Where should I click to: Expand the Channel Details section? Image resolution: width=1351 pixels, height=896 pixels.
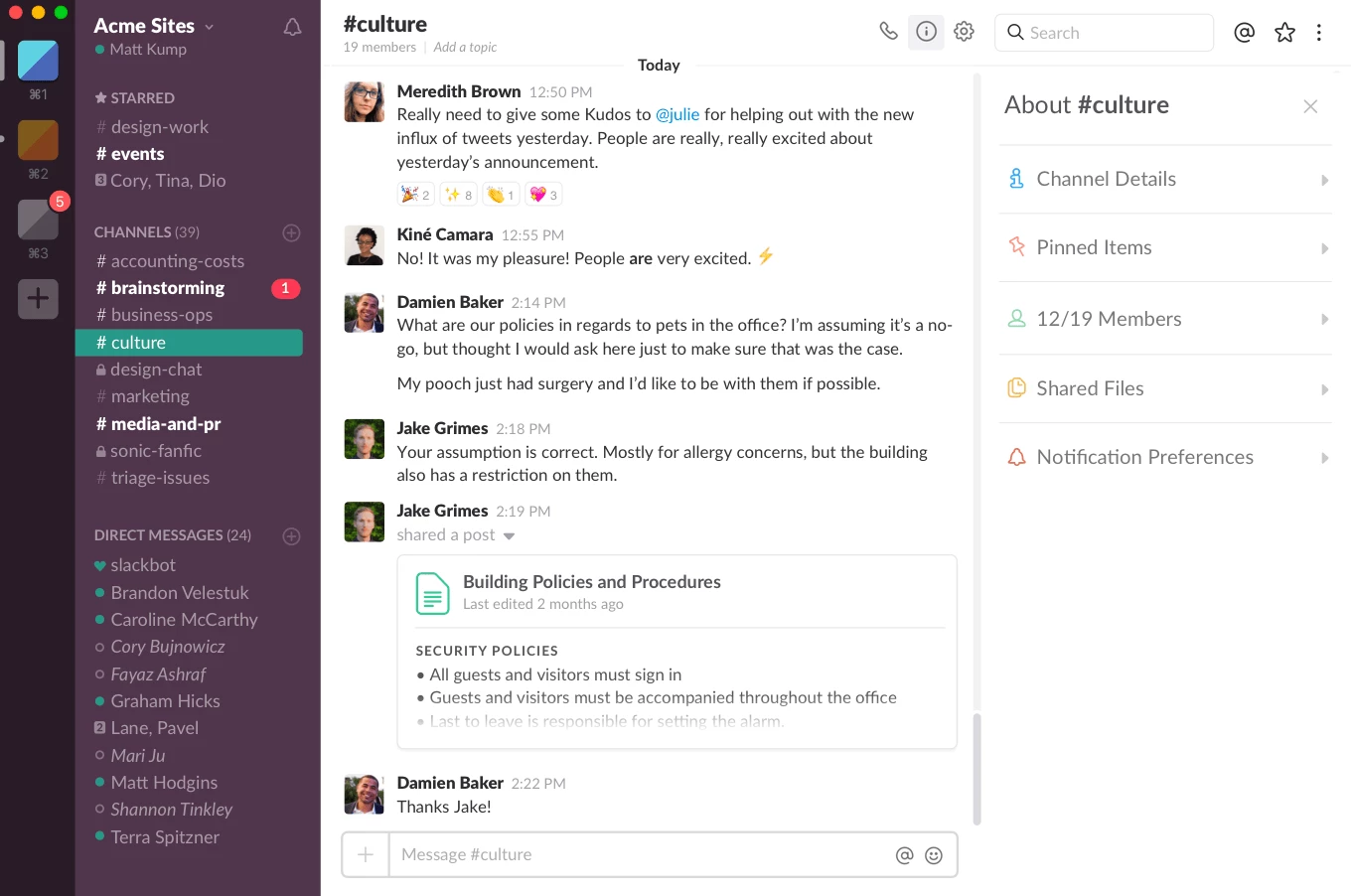(x=1164, y=180)
